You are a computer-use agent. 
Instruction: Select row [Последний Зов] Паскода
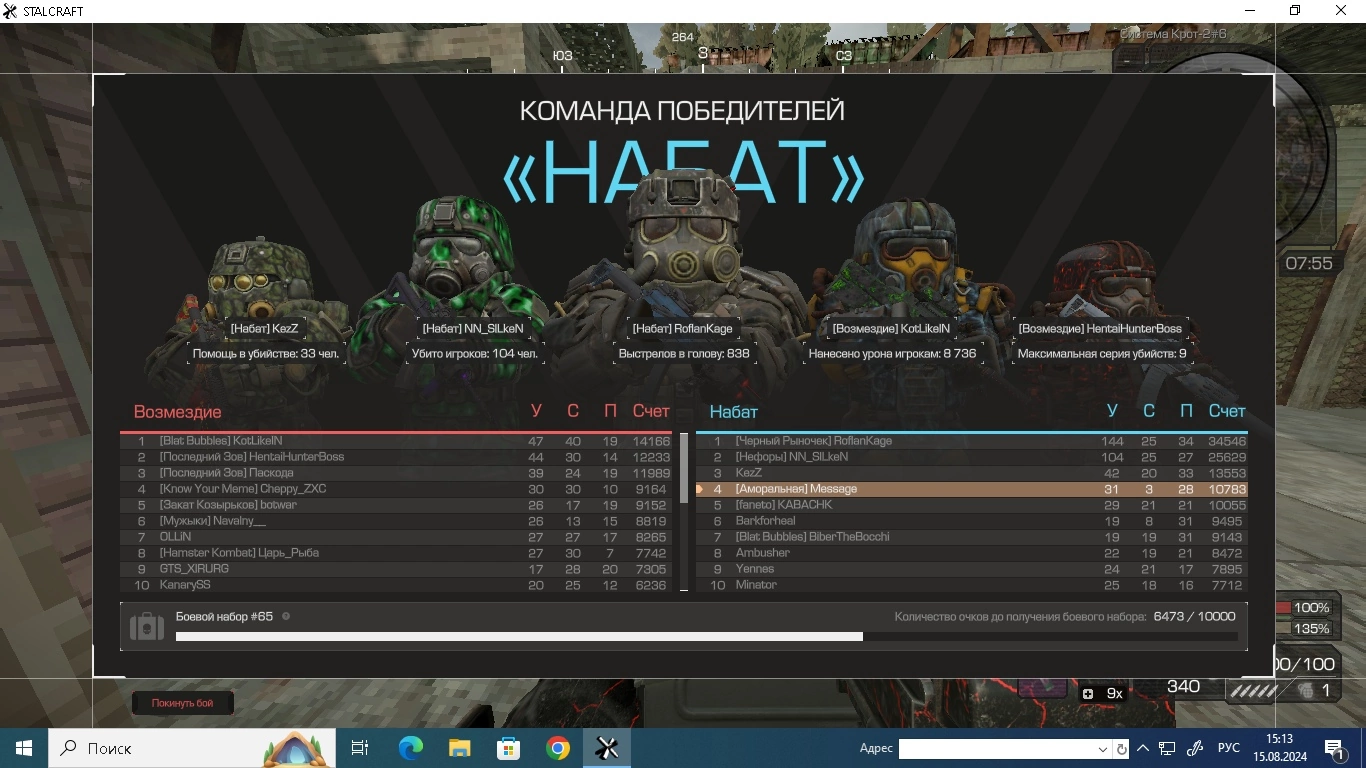pos(396,473)
